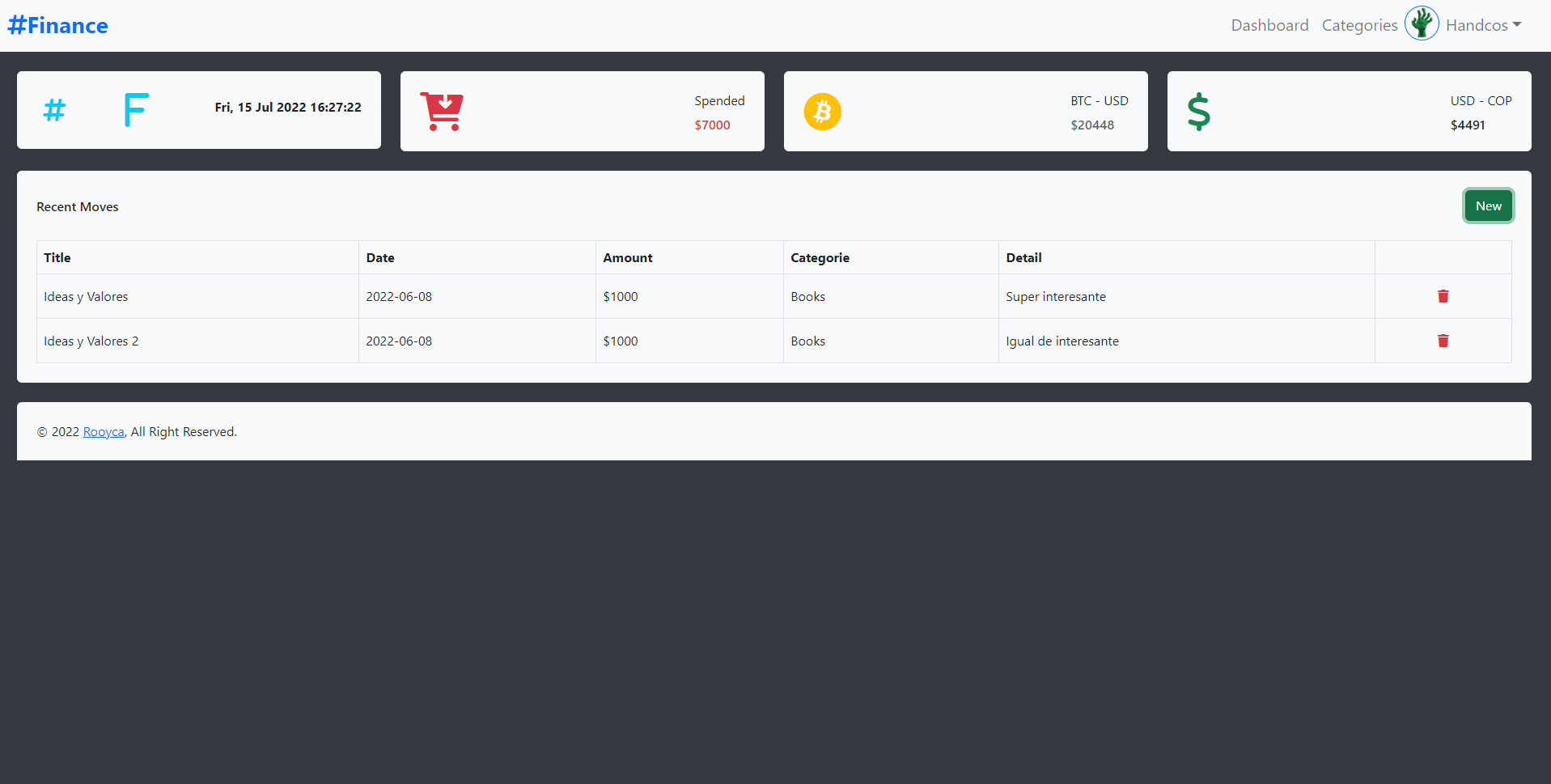
Task: Expand the Handcos user dropdown
Action: click(1483, 25)
